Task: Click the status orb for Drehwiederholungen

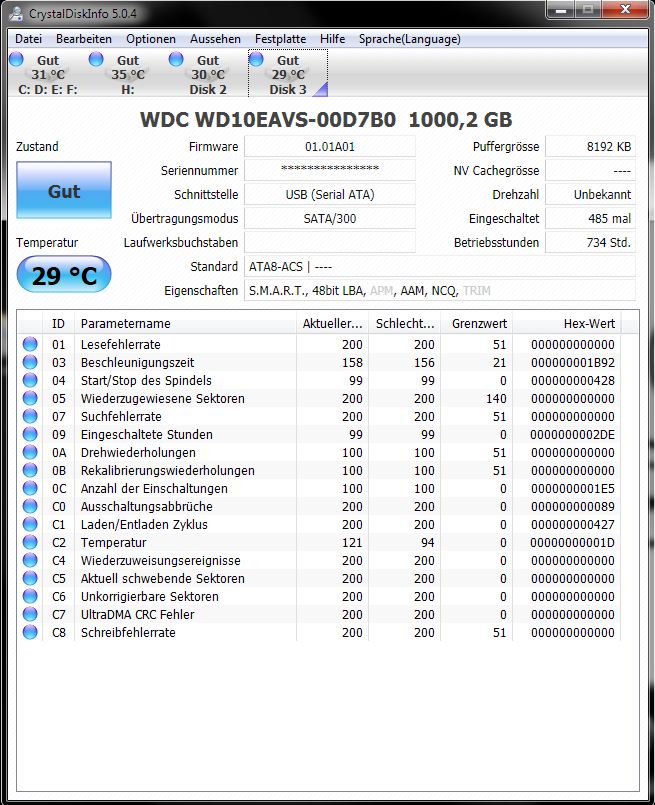Action: (x=30, y=452)
